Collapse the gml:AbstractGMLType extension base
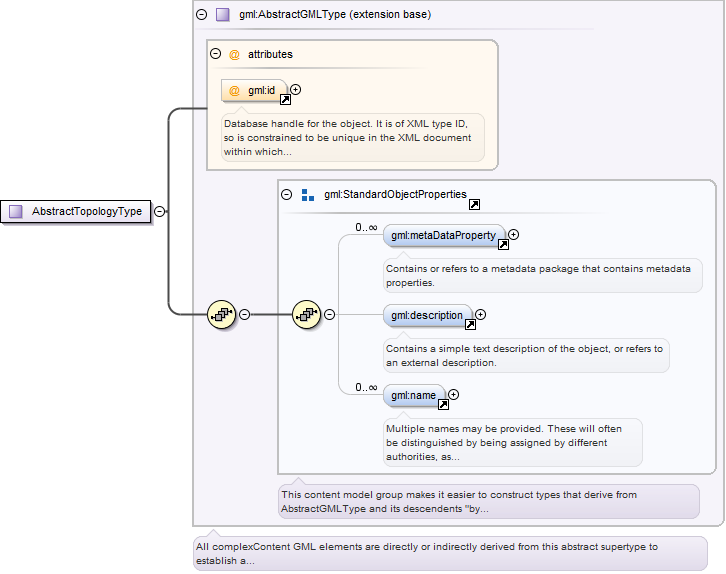The width and height of the screenshot is (726, 574). (201, 14)
